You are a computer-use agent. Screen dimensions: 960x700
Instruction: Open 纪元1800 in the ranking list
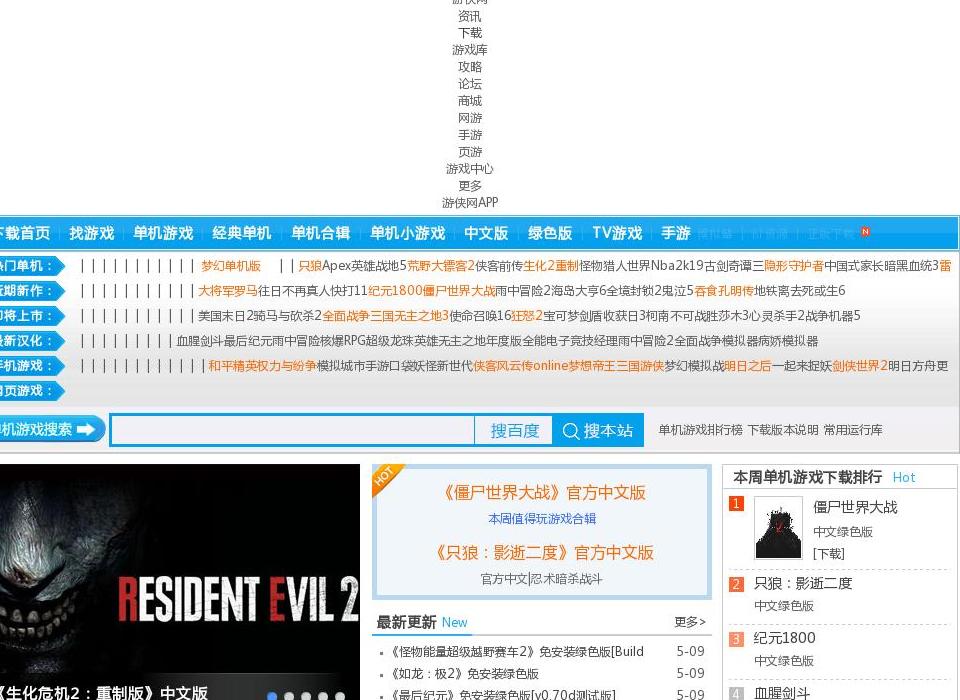coord(785,638)
